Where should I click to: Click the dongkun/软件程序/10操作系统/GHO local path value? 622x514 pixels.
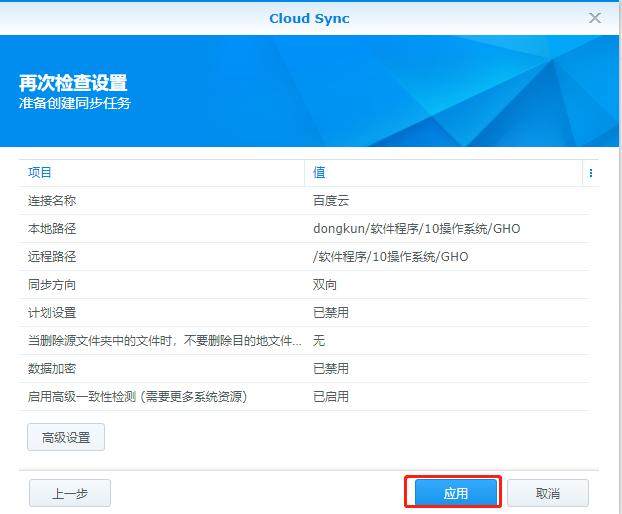point(417,228)
